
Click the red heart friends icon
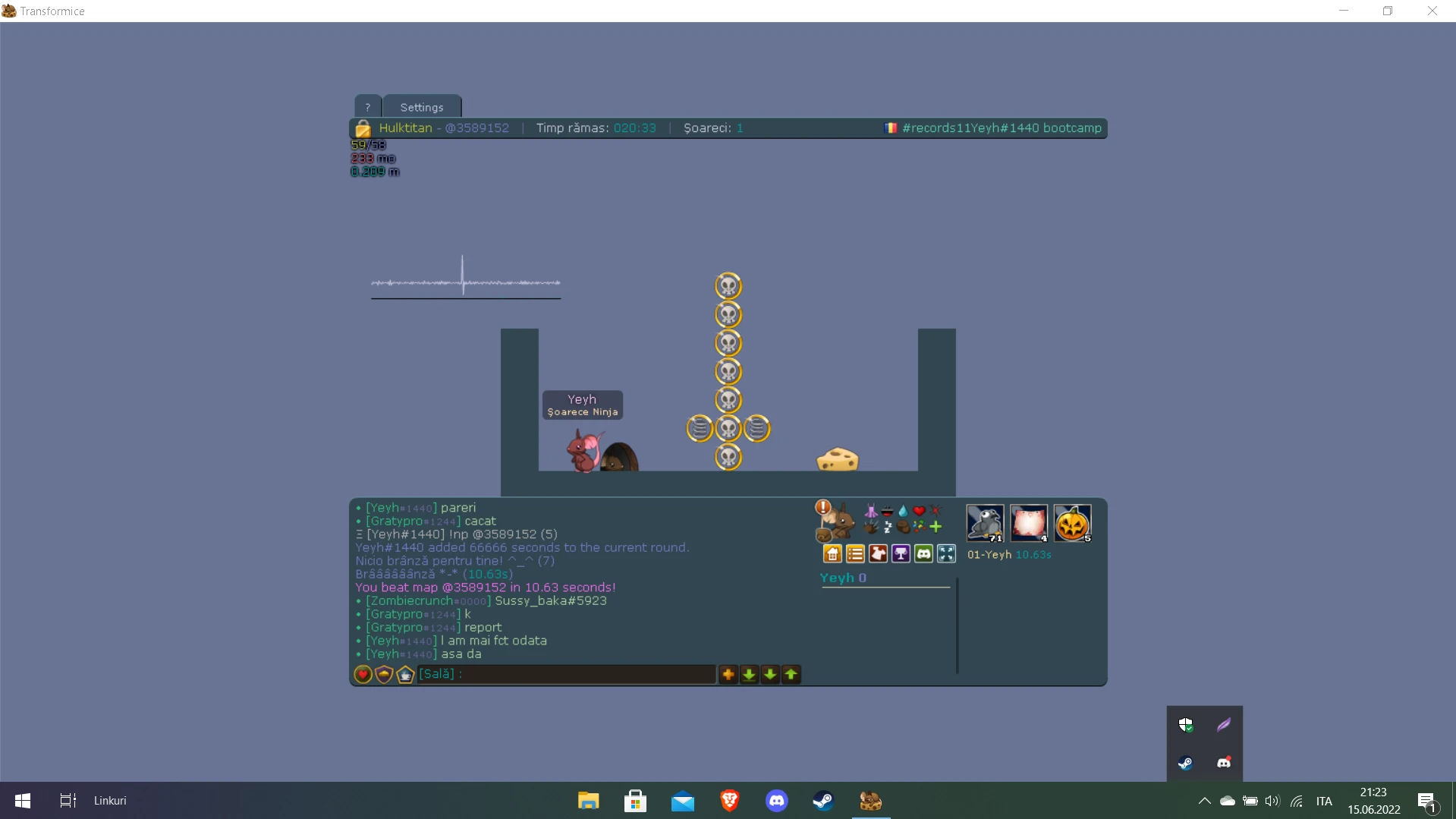(x=363, y=674)
